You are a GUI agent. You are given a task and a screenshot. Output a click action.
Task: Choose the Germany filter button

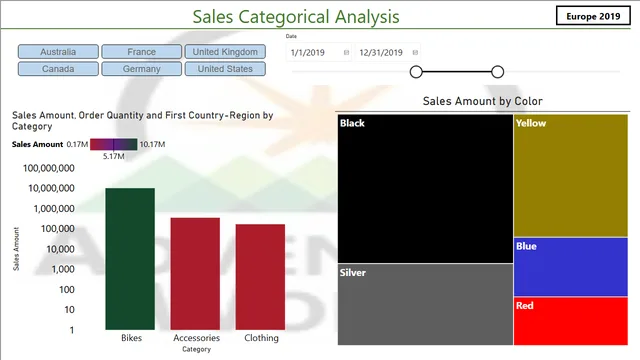[x=142, y=69]
